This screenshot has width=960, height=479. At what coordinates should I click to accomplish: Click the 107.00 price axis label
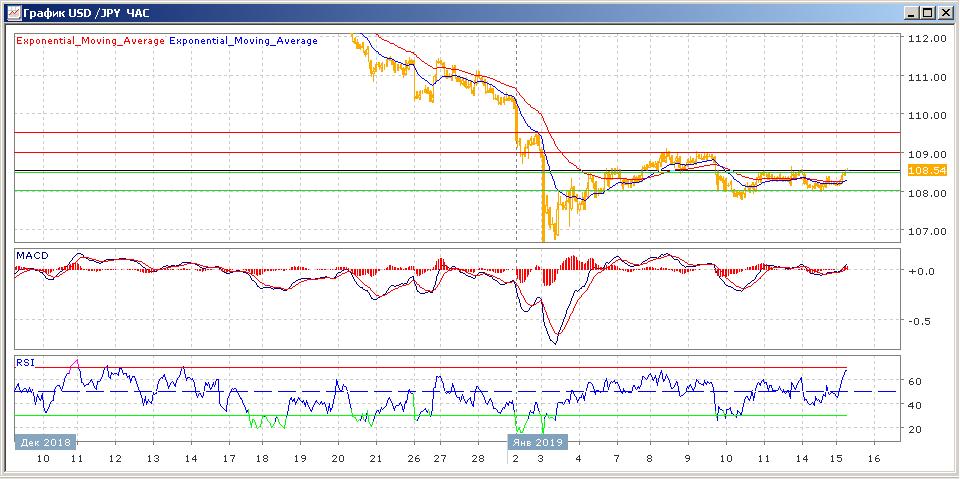click(x=926, y=231)
